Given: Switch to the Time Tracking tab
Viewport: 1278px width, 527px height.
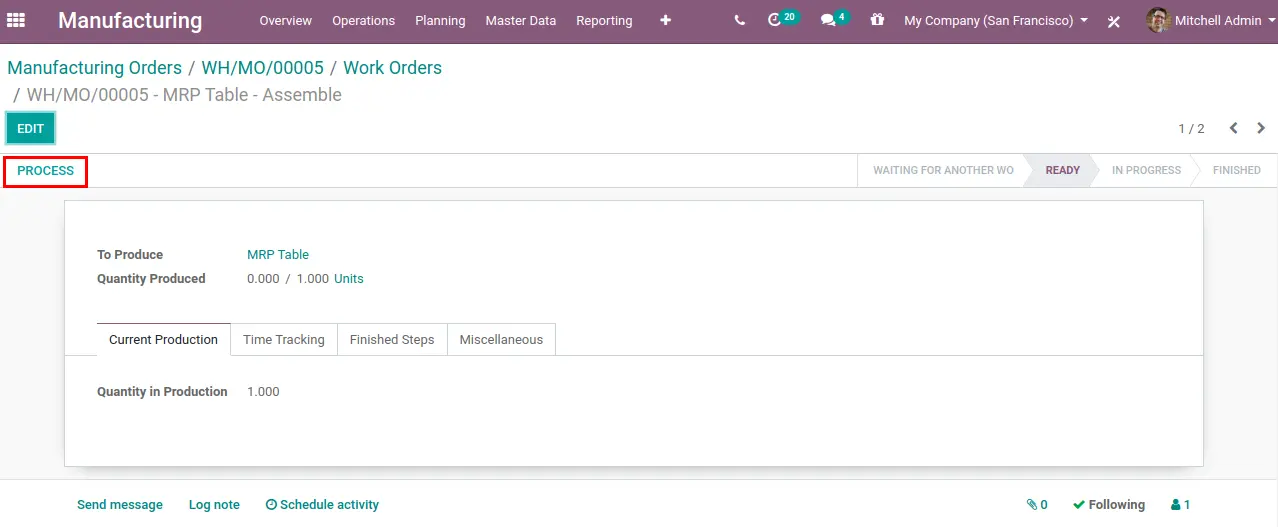Looking at the screenshot, I should click(284, 339).
